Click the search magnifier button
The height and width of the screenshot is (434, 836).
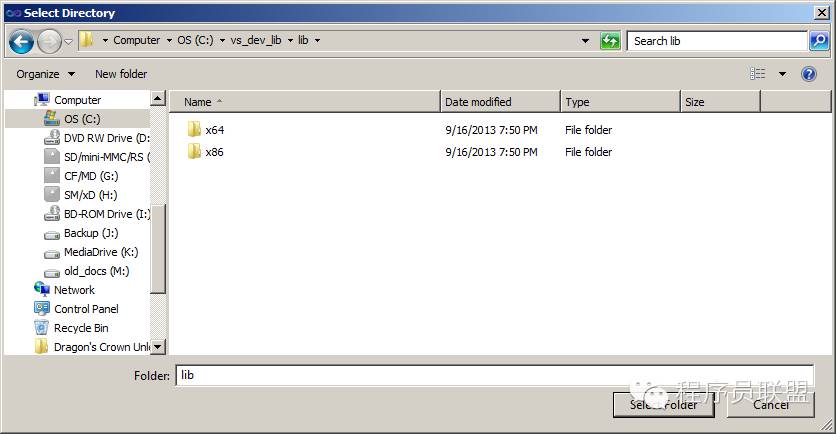pos(818,41)
